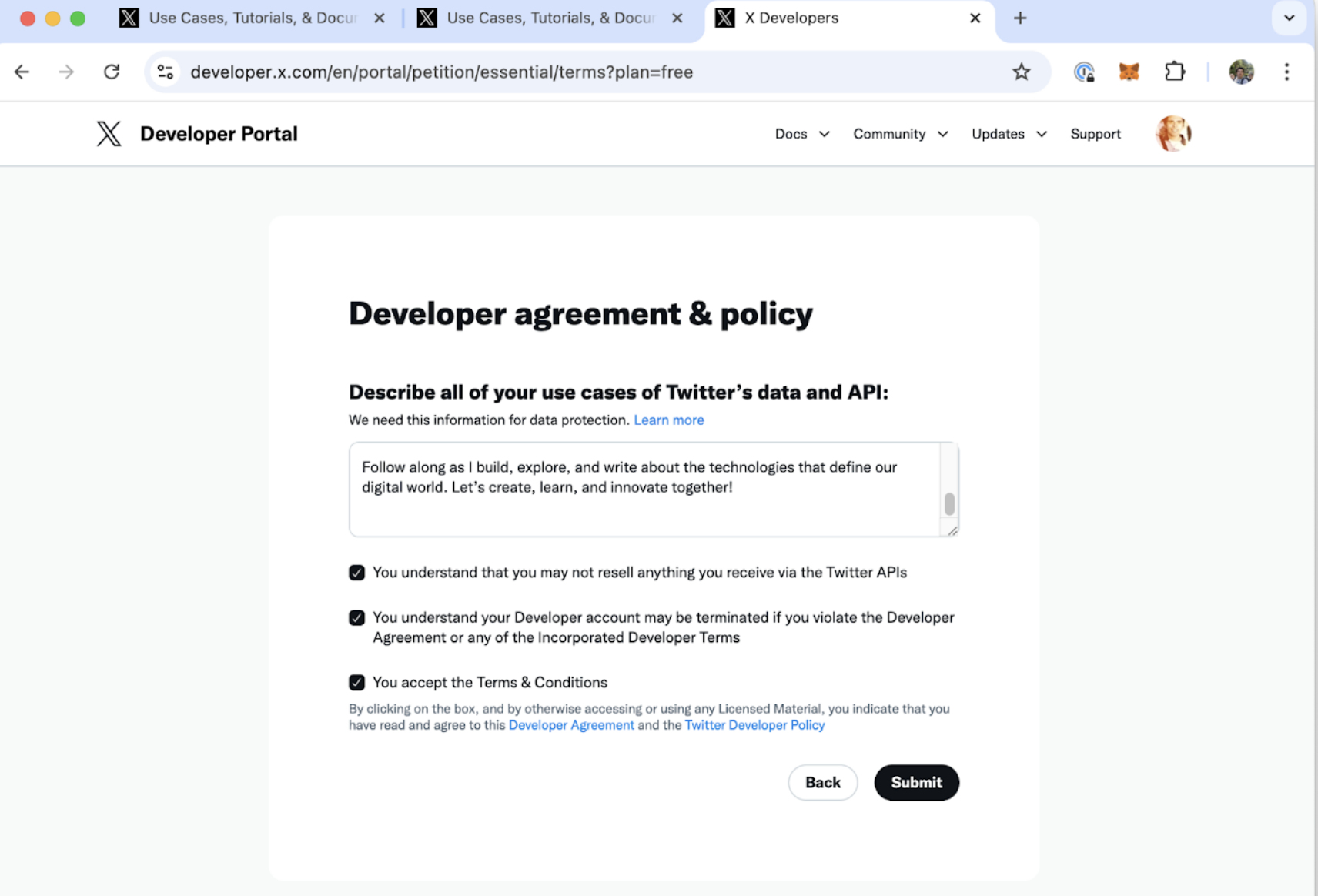1318x896 pixels.
Task: Open the Chrome extensions puzzle icon
Action: (x=1174, y=72)
